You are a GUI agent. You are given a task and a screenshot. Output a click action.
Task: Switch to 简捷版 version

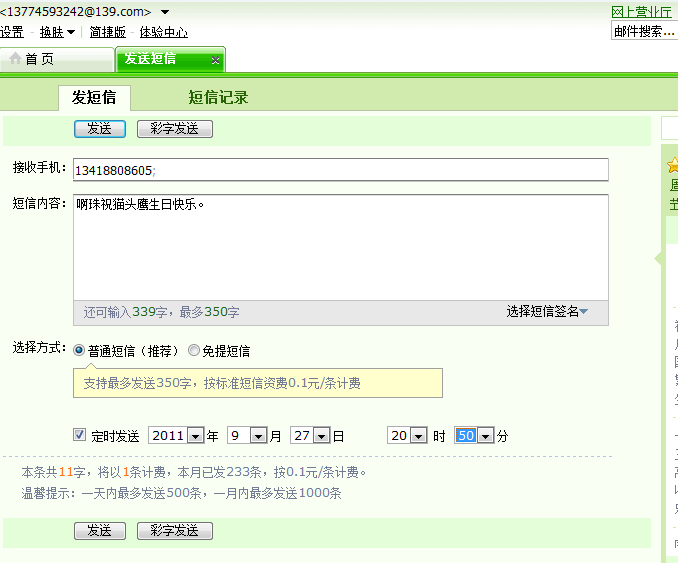tap(108, 32)
